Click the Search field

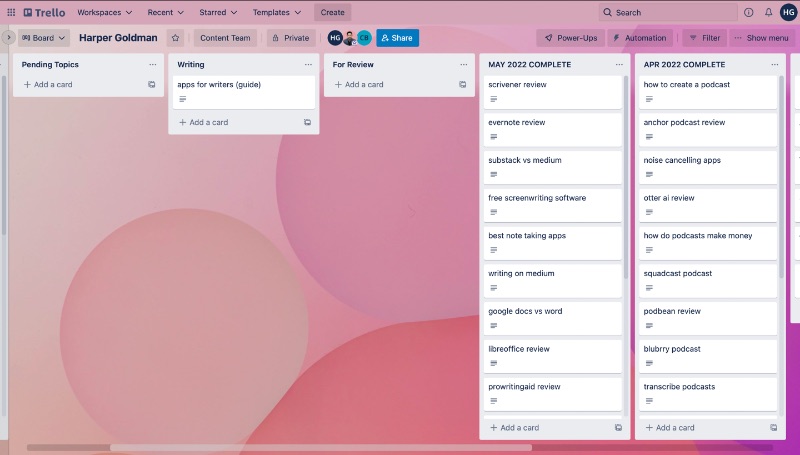tap(668, 12)
